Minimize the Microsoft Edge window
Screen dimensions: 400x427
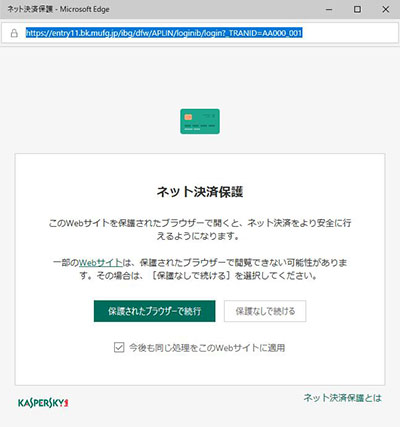tap(329, 9)
